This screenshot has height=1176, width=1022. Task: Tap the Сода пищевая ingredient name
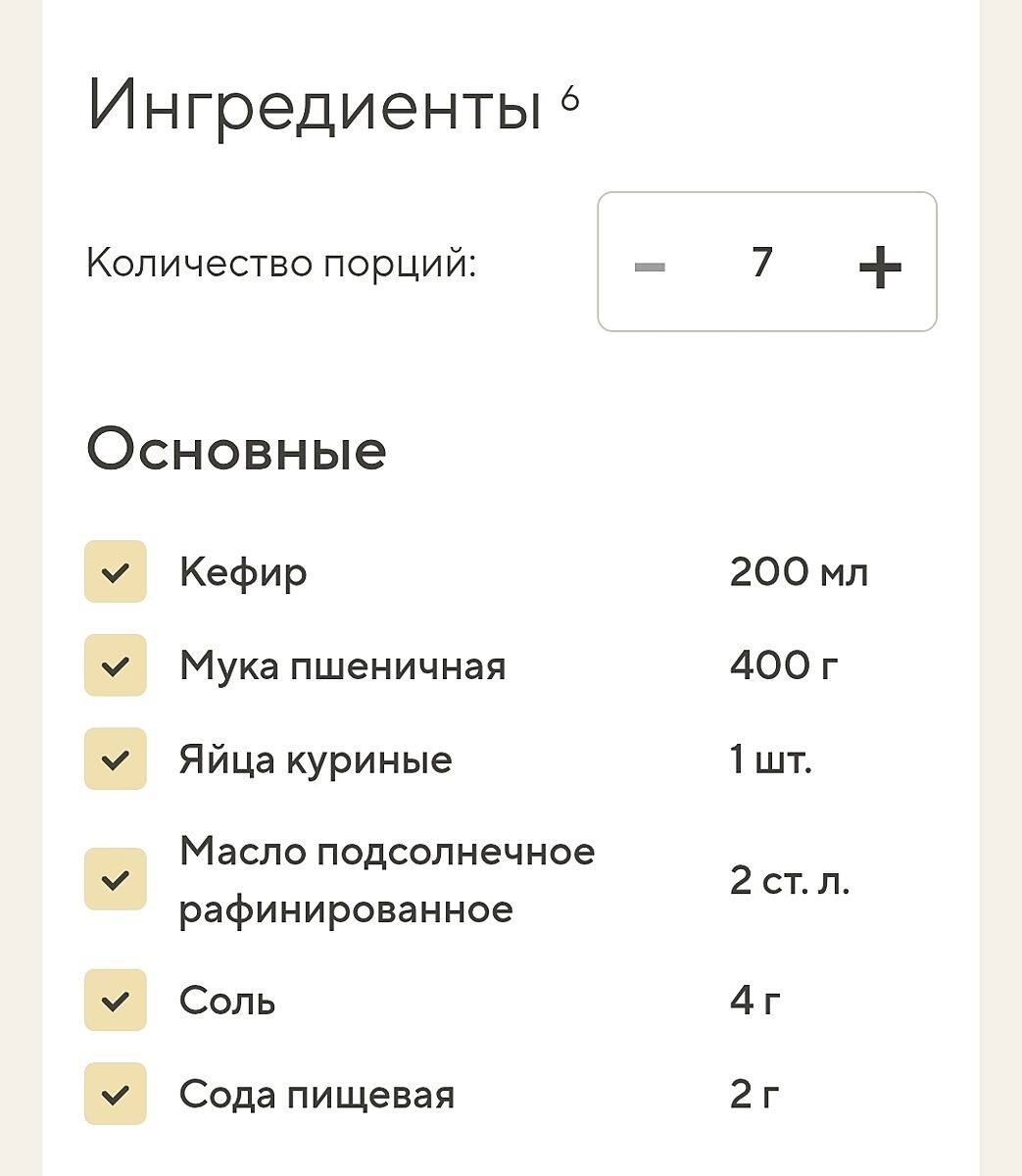316,1095
